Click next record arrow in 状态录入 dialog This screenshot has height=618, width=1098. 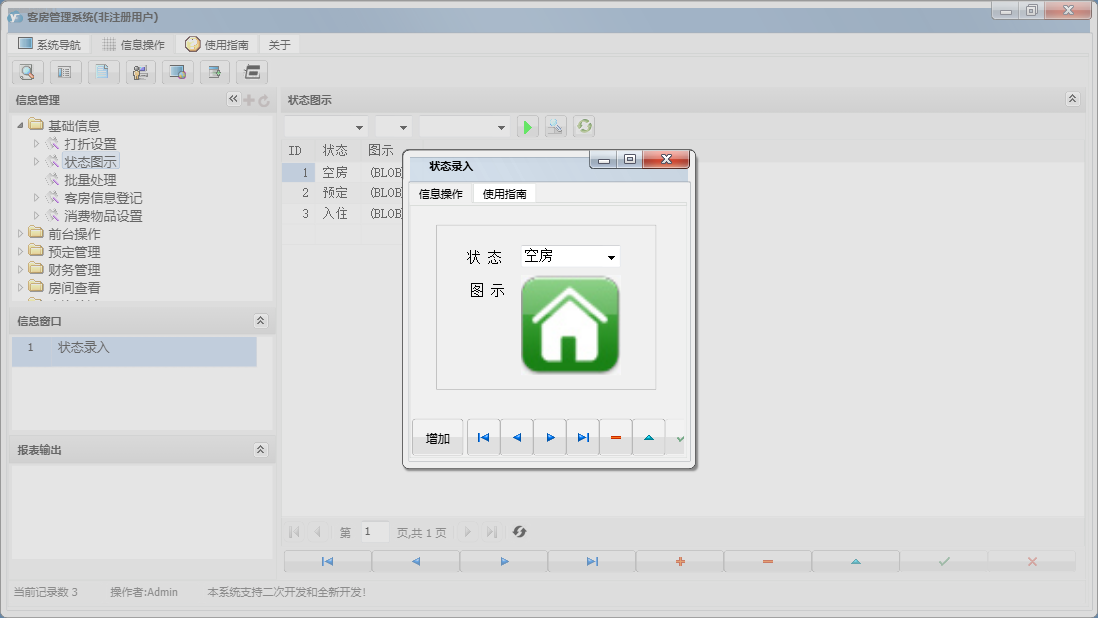tap(550, 438)
